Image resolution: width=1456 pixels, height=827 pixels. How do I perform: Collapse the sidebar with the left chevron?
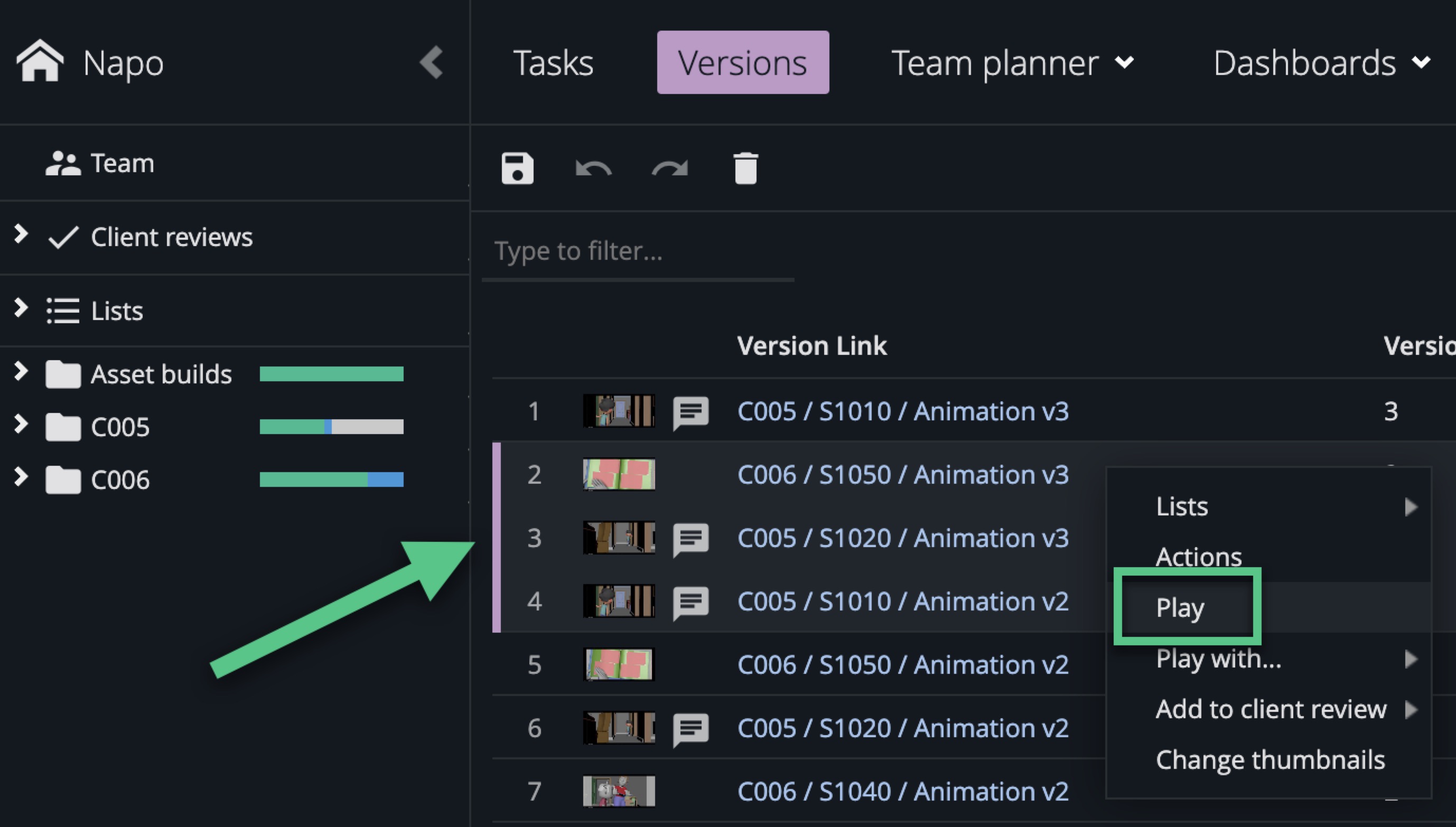pyautogui.click(x=431, y=62)
